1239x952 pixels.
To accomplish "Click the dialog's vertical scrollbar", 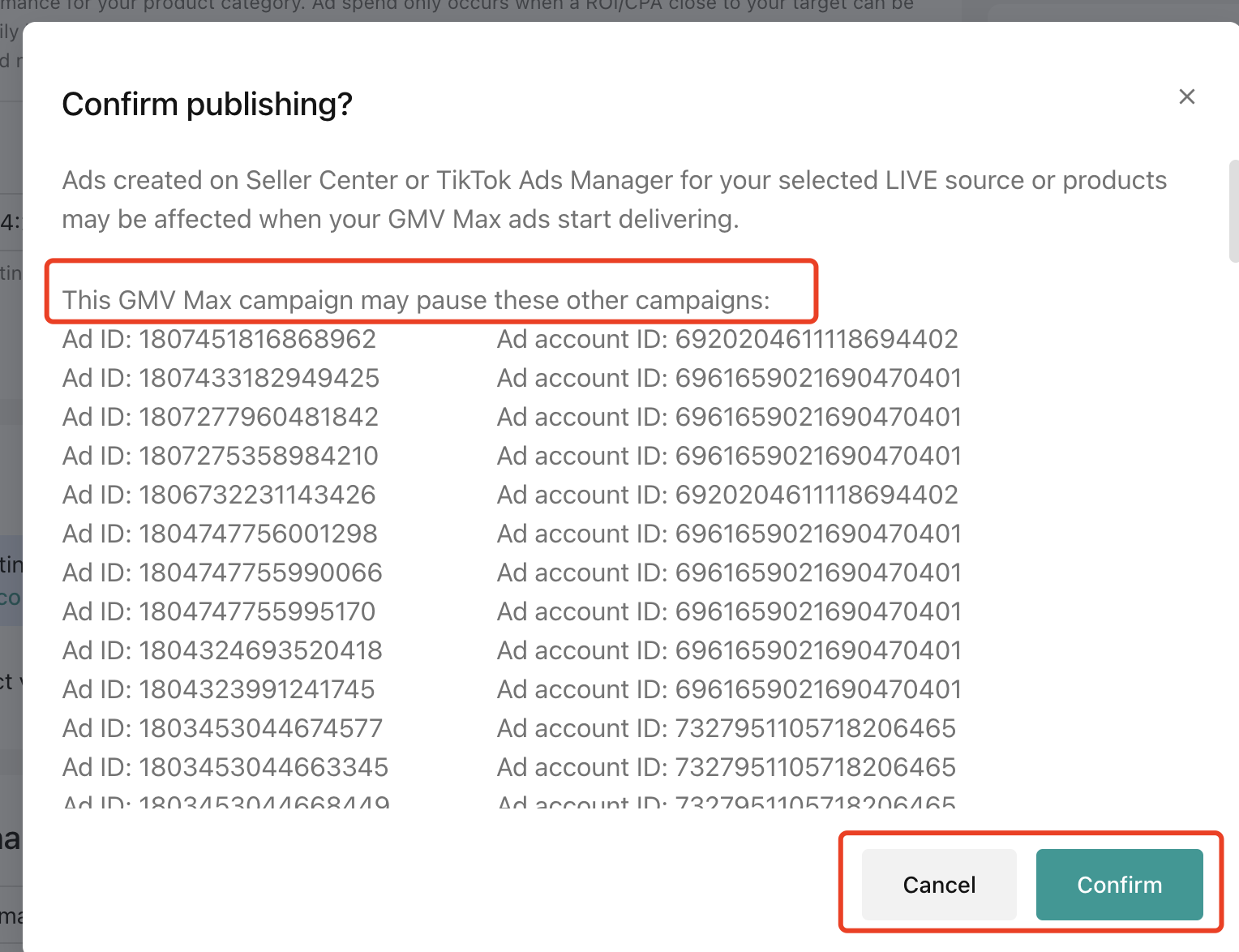I will [x=1233, y=212].
